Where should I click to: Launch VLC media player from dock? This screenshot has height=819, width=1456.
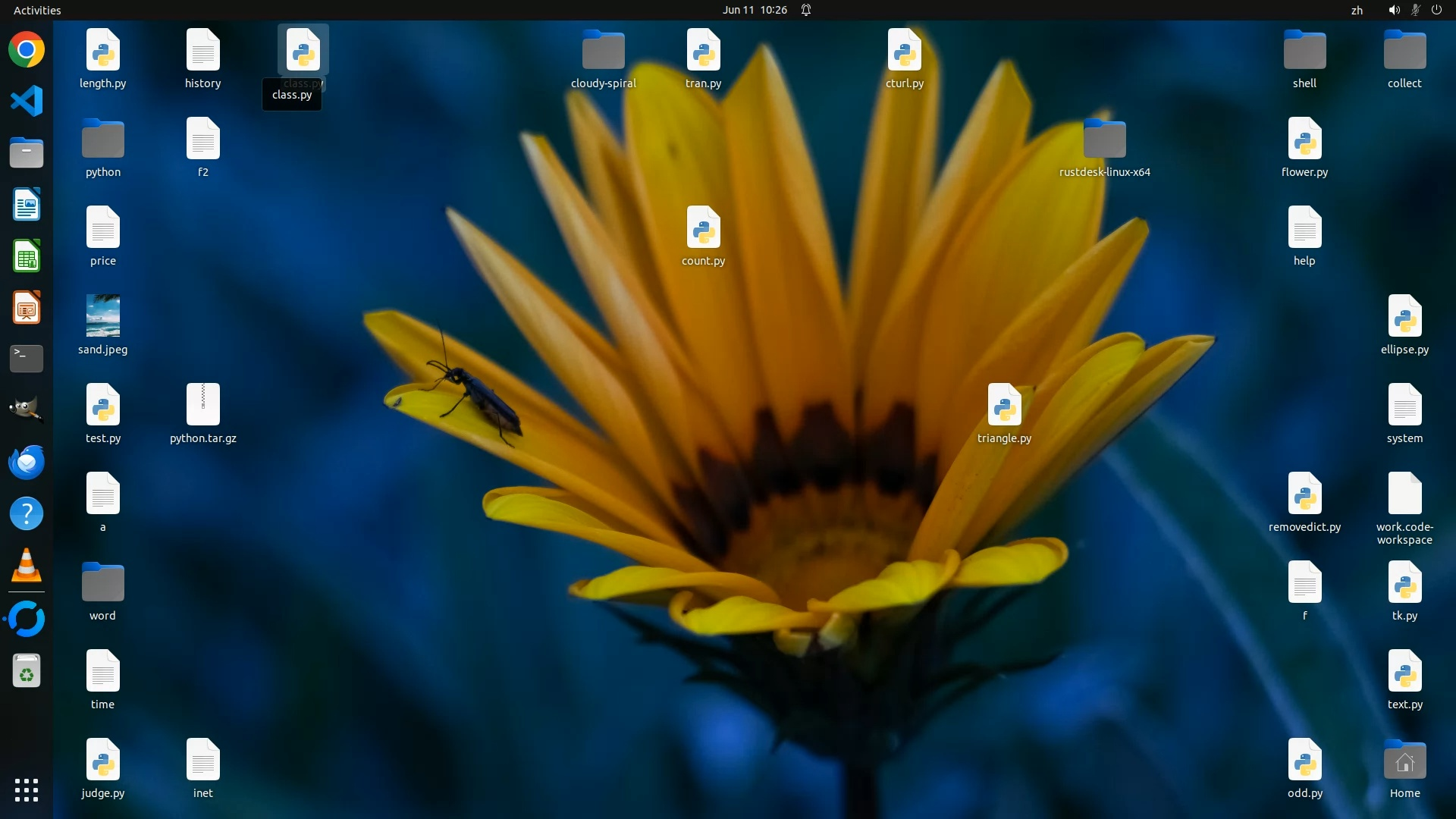point(27,566)
